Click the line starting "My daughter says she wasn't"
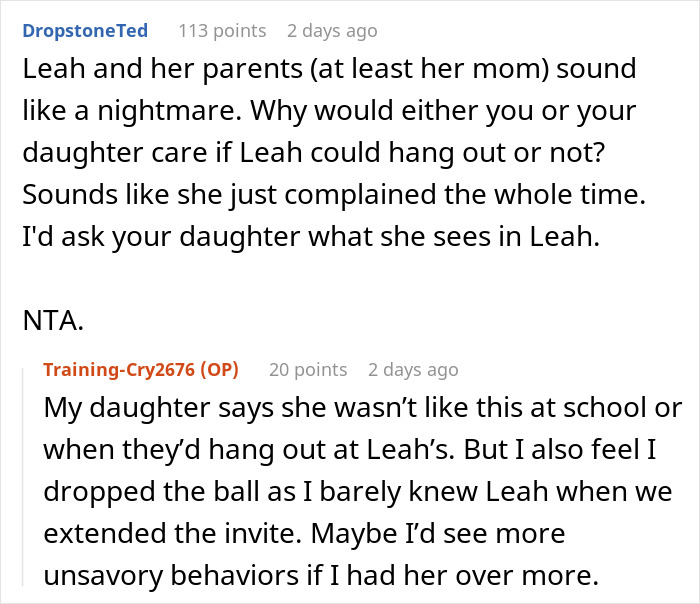 tap(363, 409)
